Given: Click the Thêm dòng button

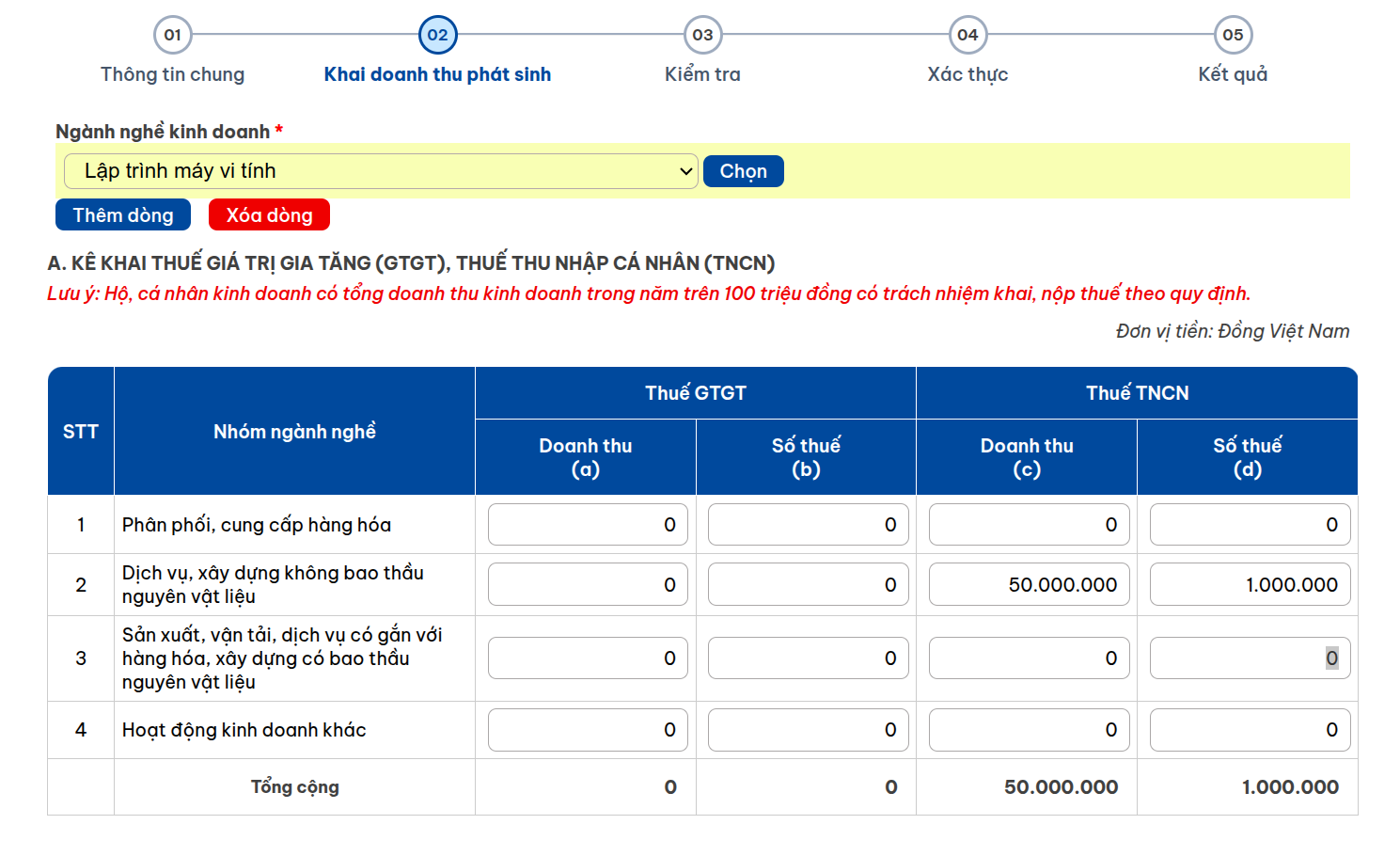Looking at the screenshot, I should (123, 215).
